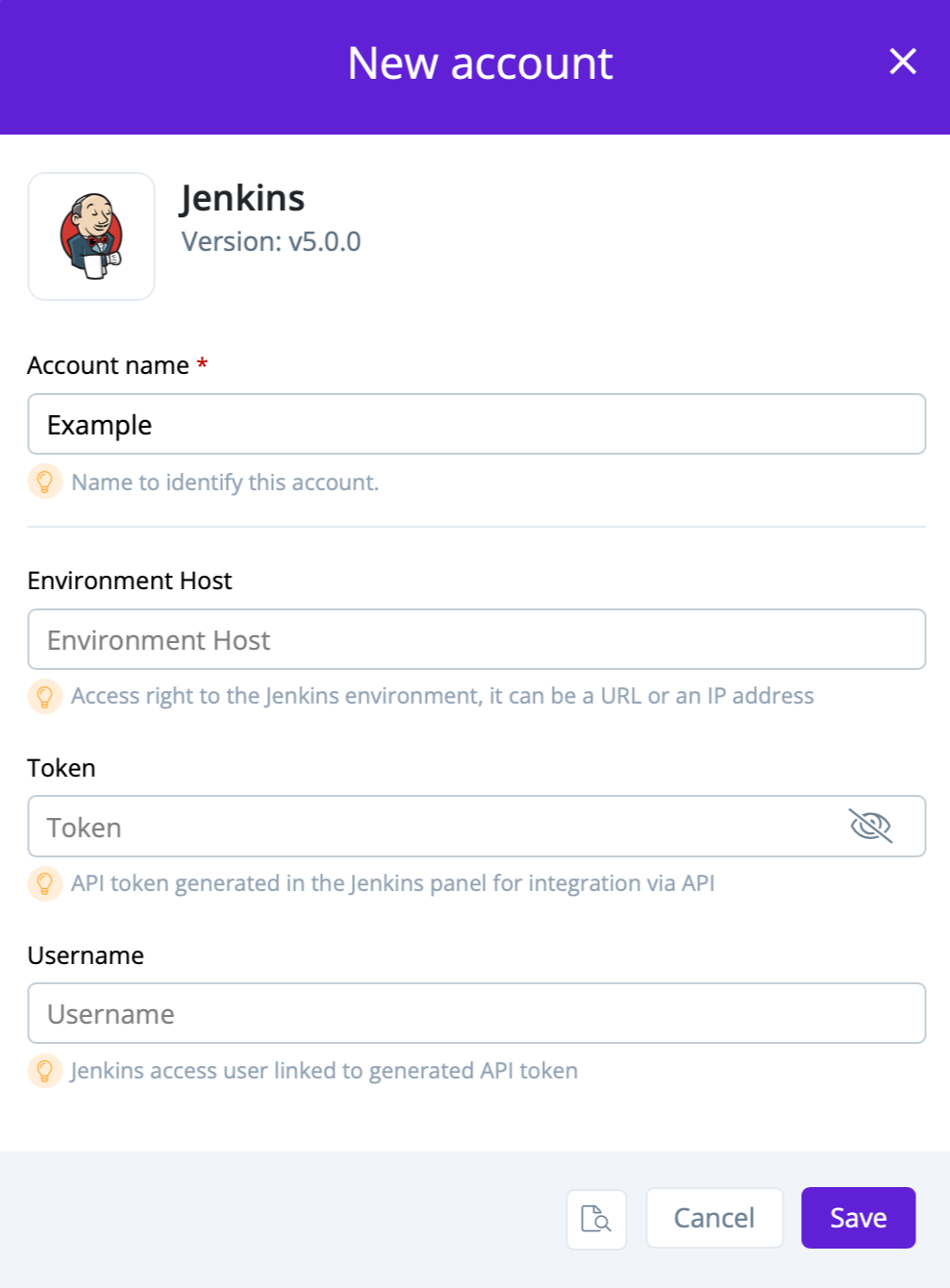Toggle token visibility with the eye icon
The image size is (950, 1288).
pos(870,826)
